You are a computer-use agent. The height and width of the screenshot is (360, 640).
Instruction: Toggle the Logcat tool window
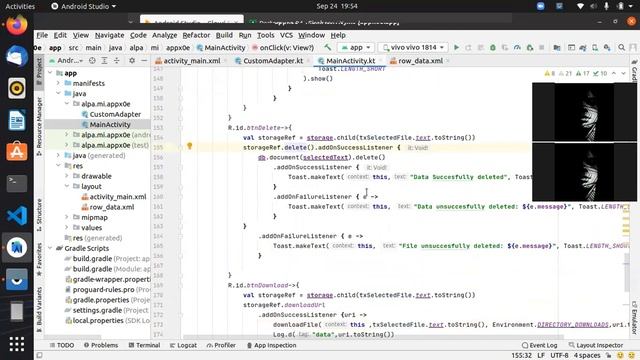[183, 345]
